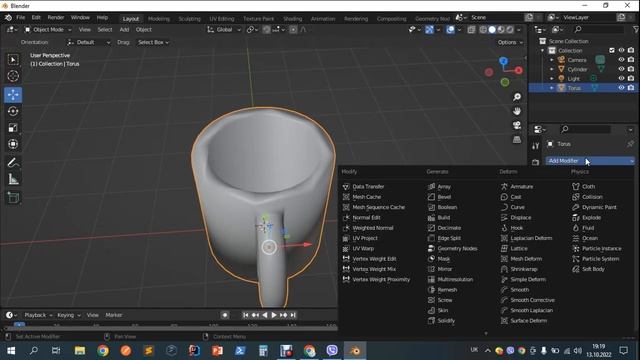Hide the Torus object in viewport
The width and height of the screenshot is (640, 360).
coord(621,88)
